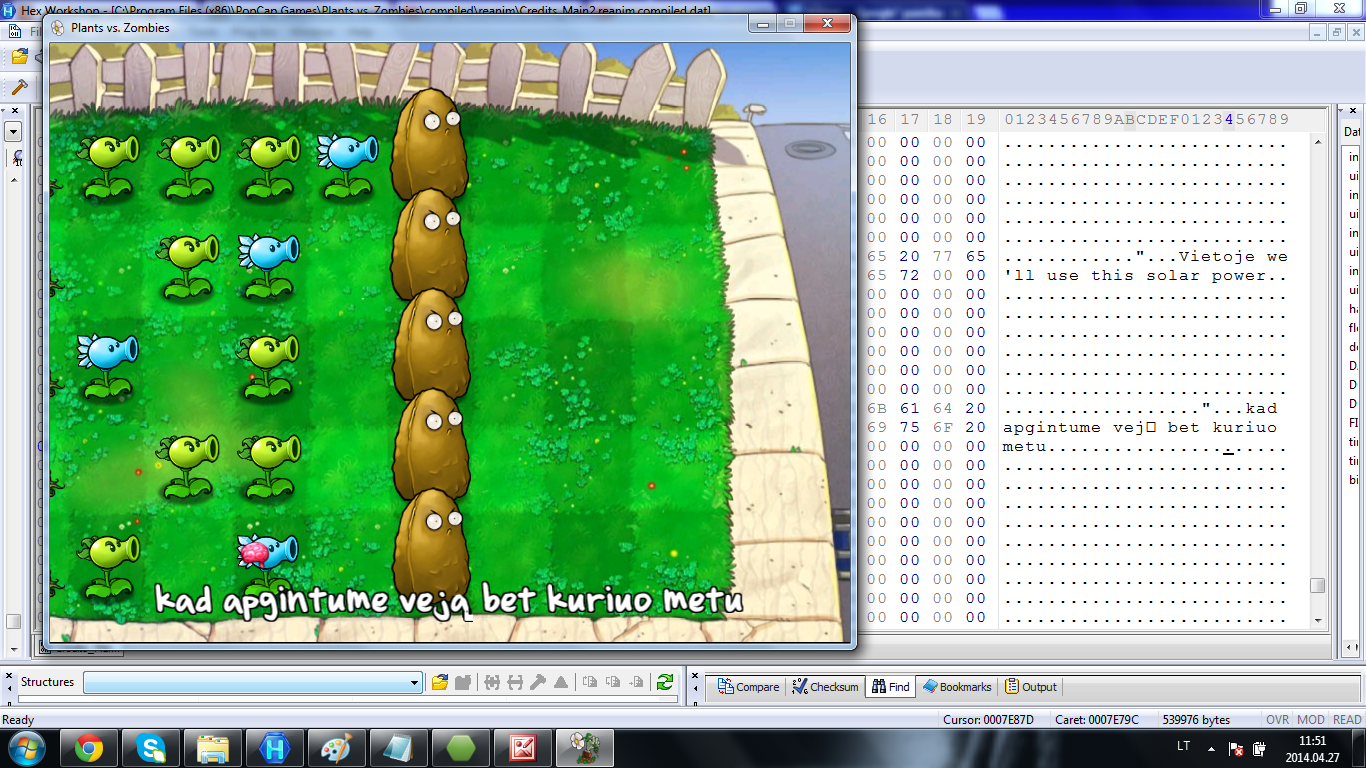The image size is (1366, 768).
Task: Click the Snow Pea in the top row
Action: [347, 165]
